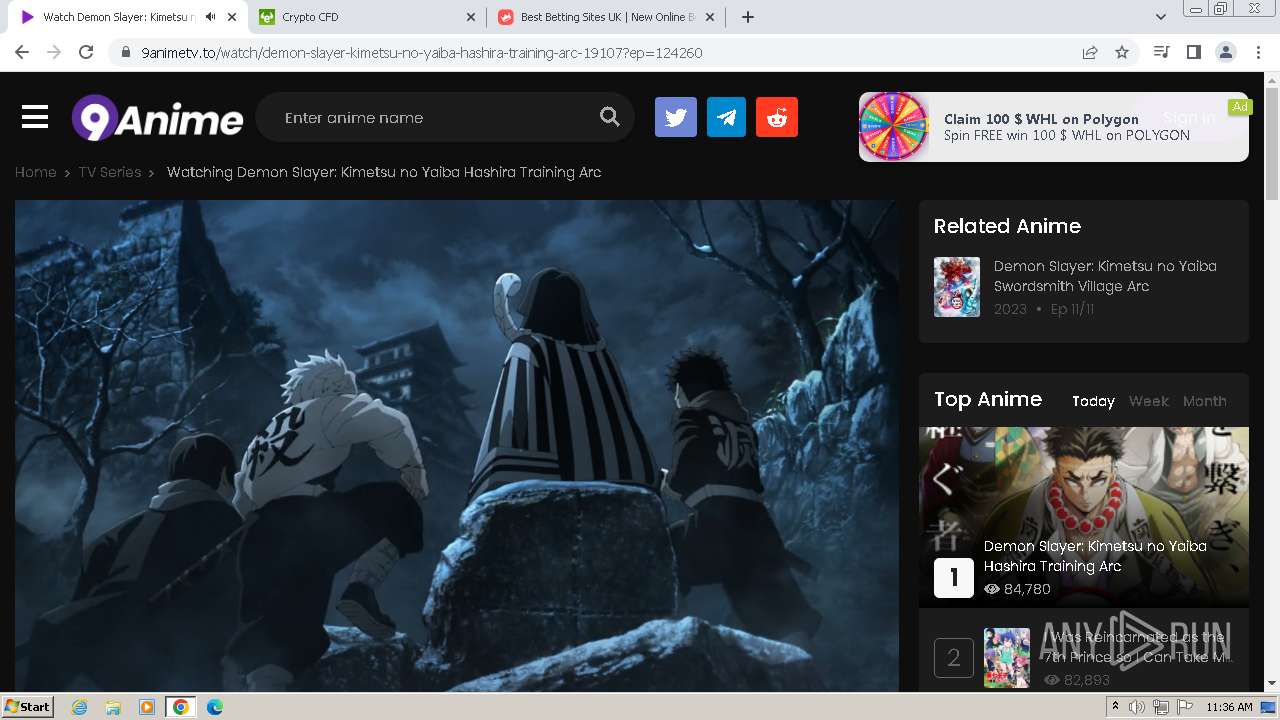Open the Chrome side panel

[1194, 52]
